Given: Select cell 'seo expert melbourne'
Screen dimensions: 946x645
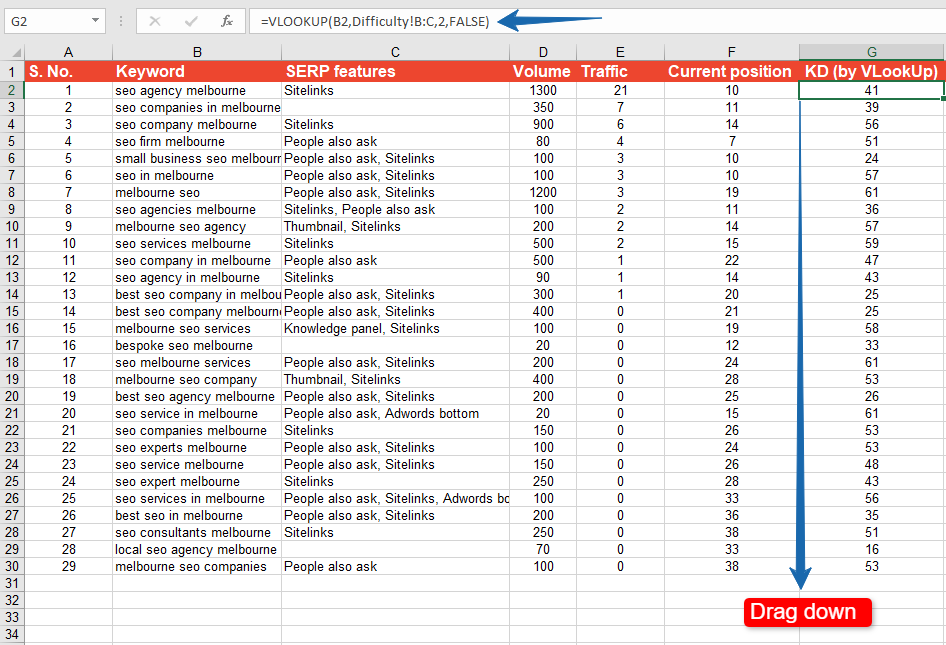Looking at the screenshot, I should point(197,481).
